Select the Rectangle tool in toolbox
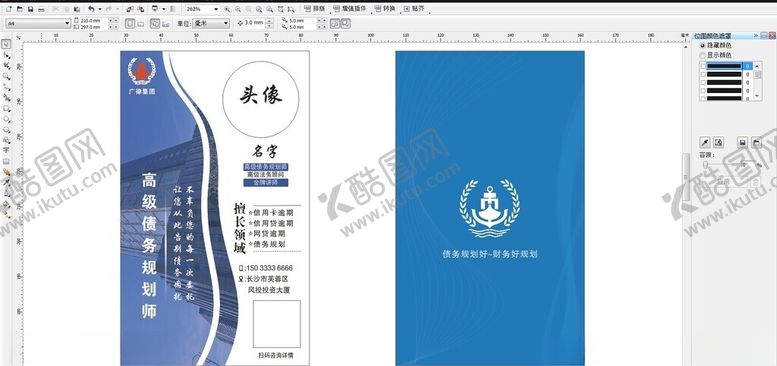 (x=6, y=108)
